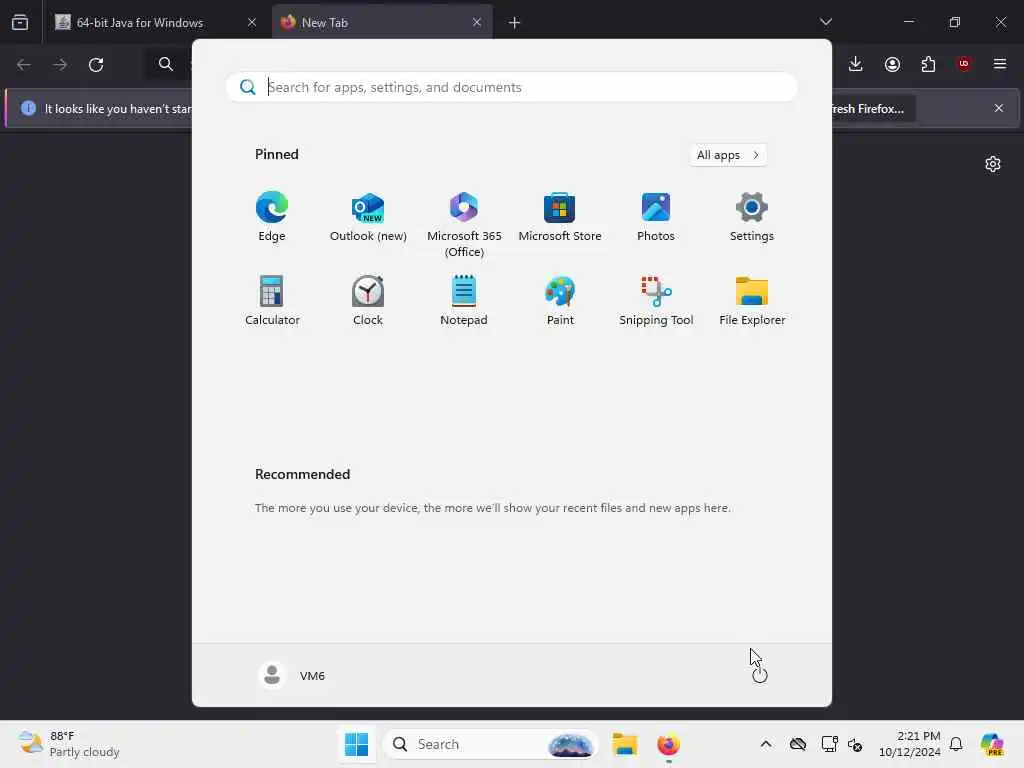Select the New Tab tab in Firefox
Viewport: 1024px width, 768px height.
(x=382, y=22)
